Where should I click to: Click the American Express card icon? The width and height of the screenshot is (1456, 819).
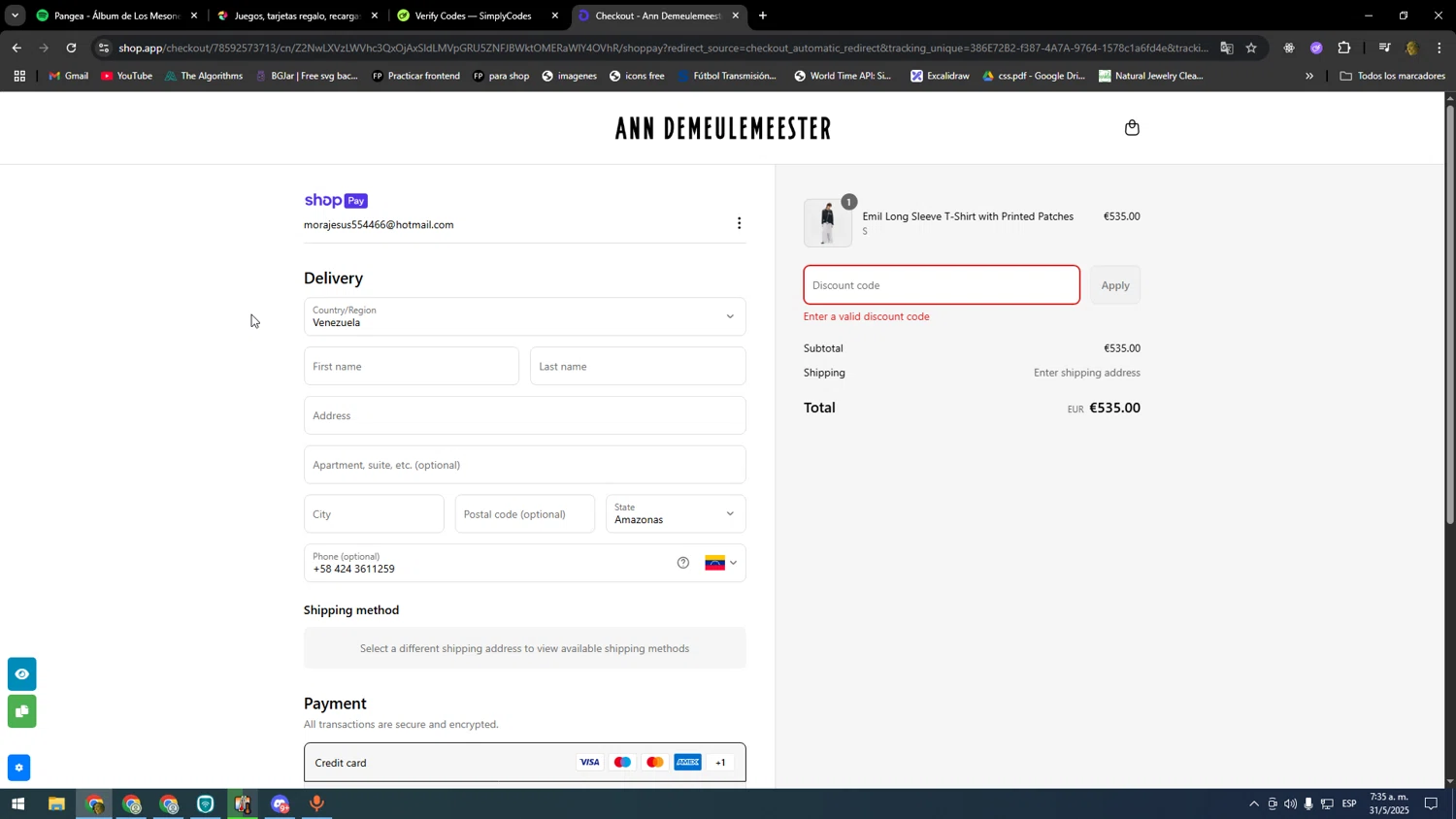click(688, 763)
